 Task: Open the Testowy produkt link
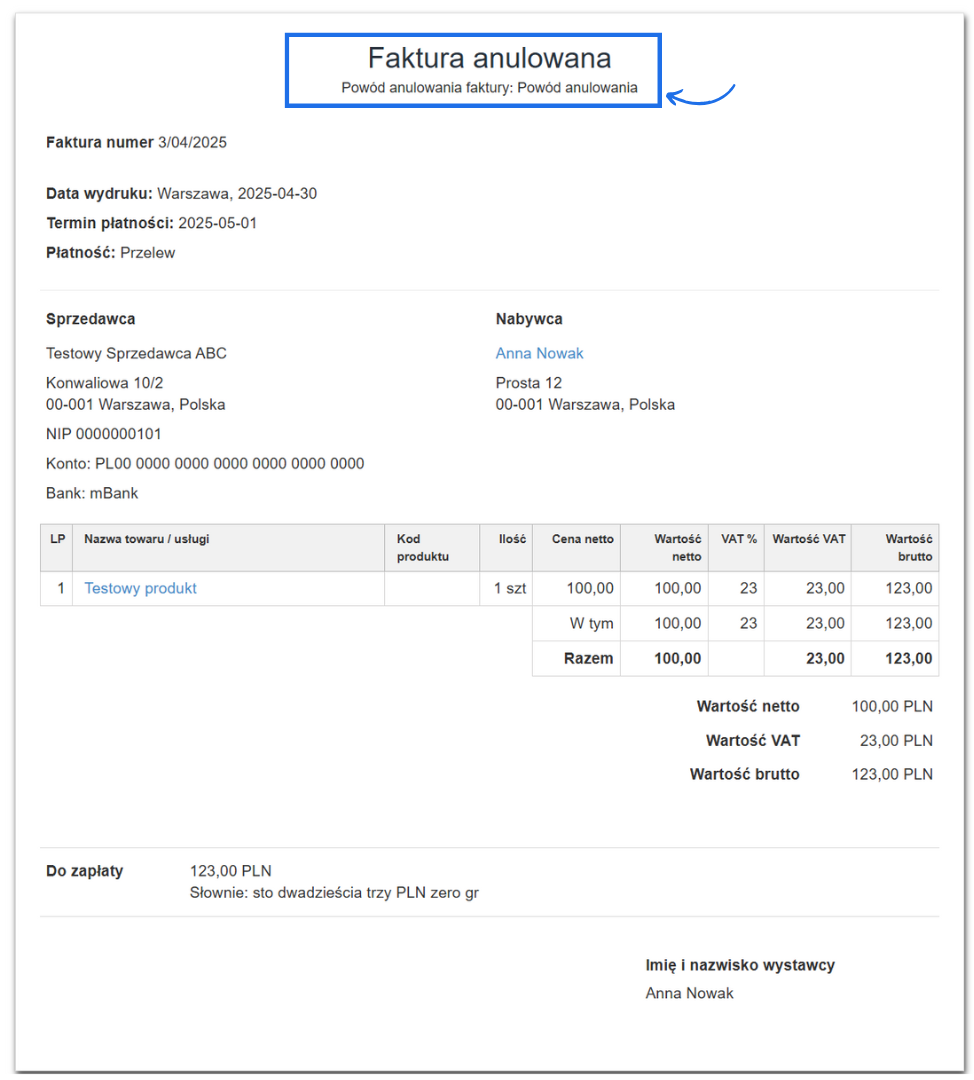141,588
